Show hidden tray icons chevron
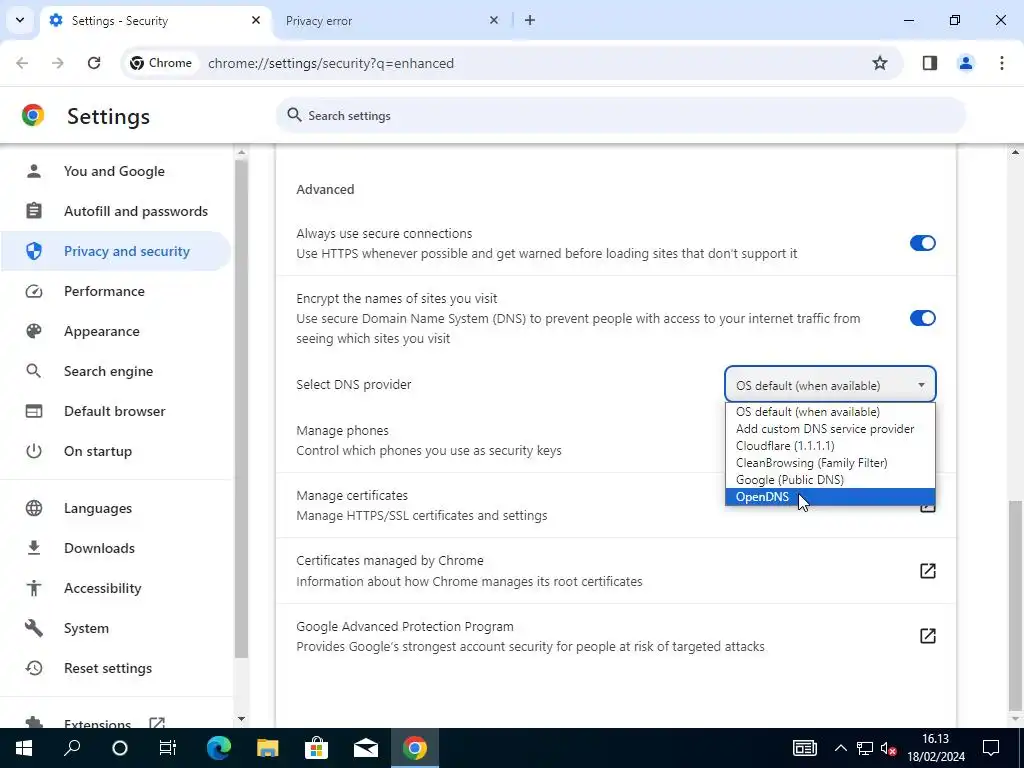1024x768 pixels. [840, 748]
